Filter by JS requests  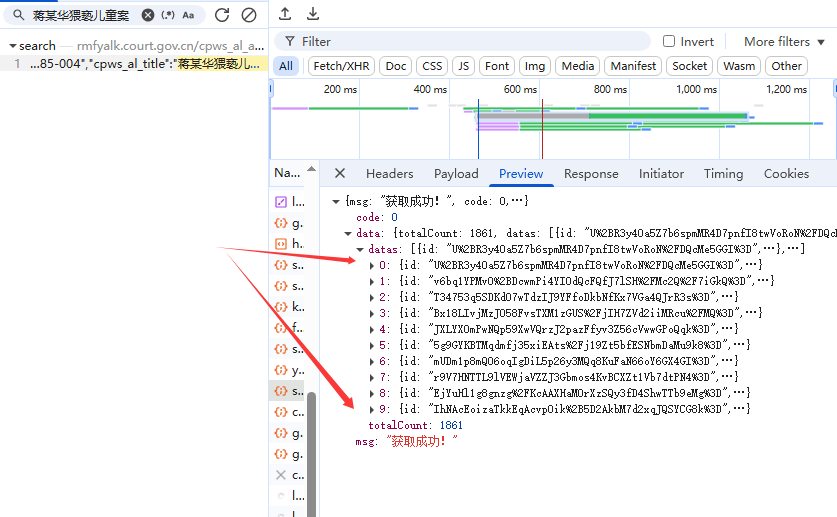point(463,66)
